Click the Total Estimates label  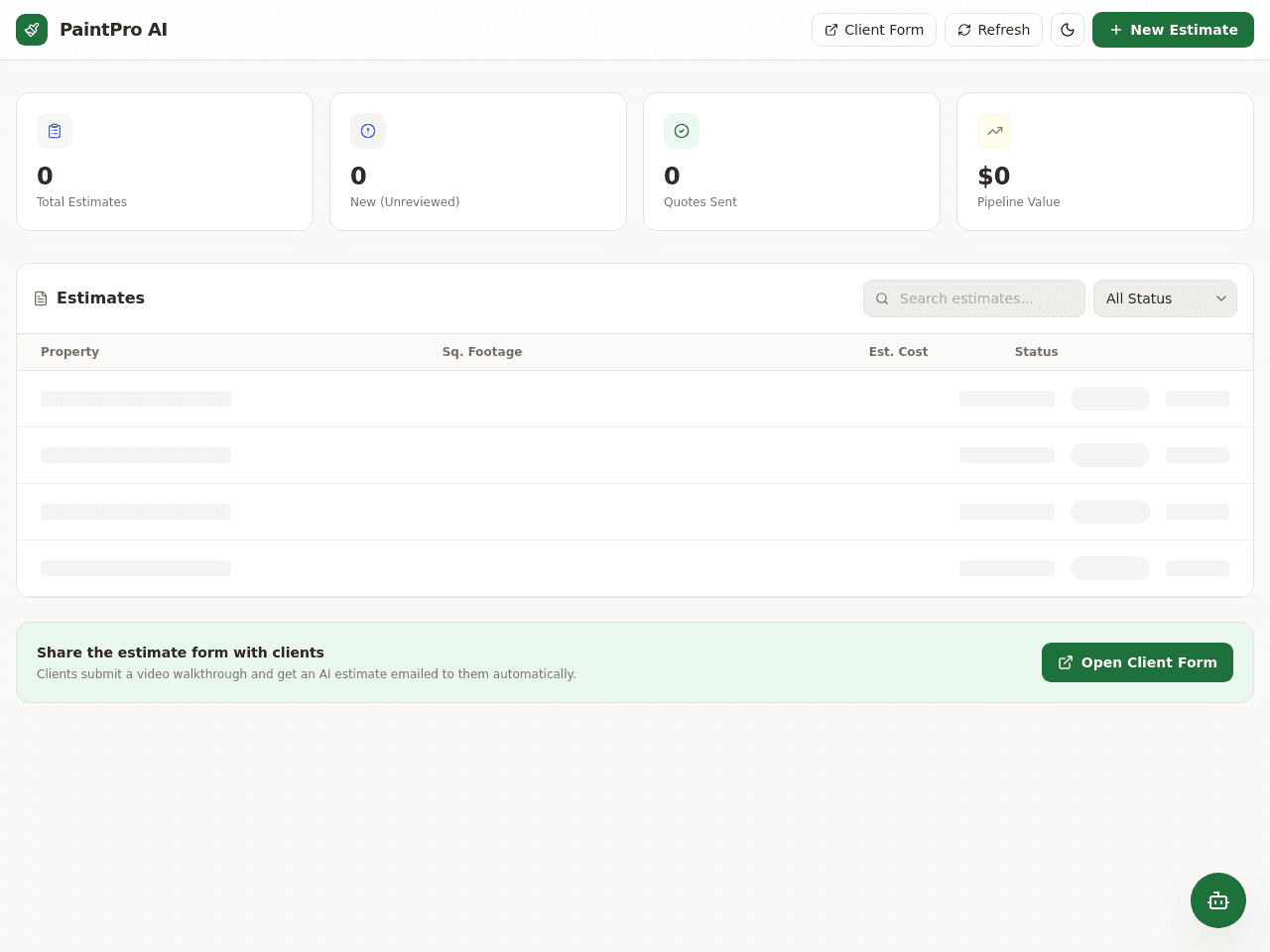tap(81, 202)
